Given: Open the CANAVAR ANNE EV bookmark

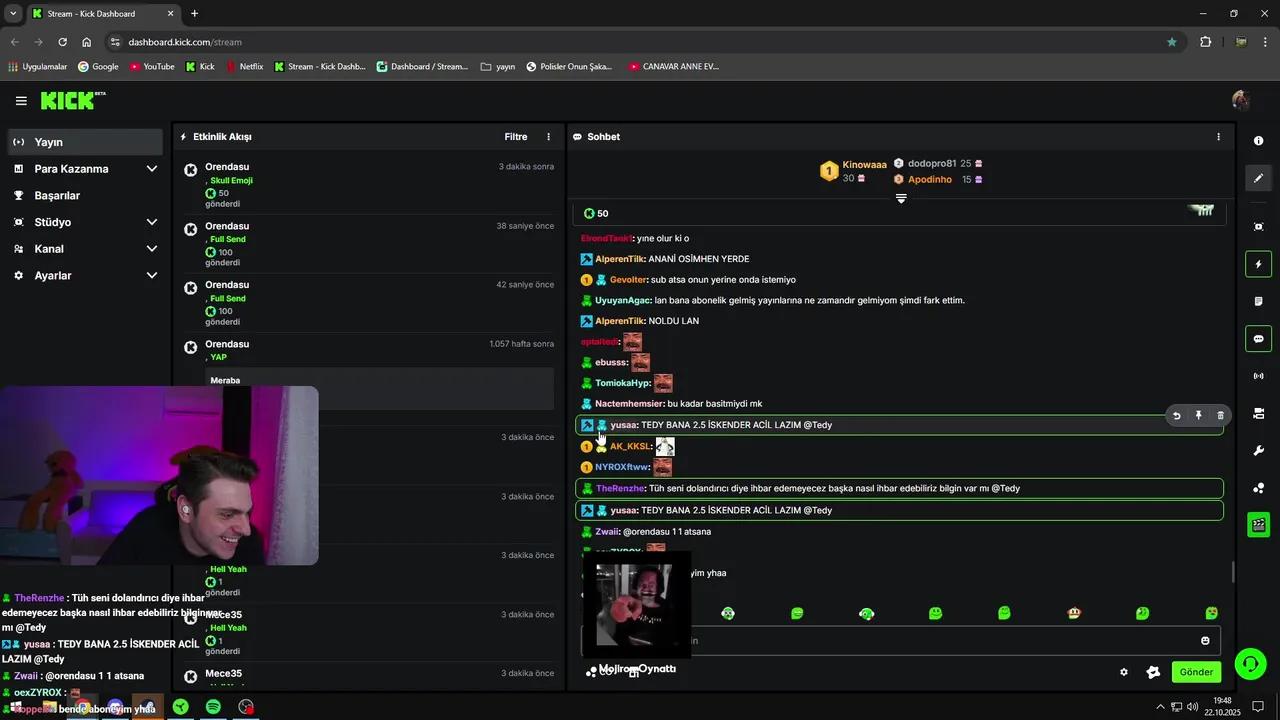Looking at the screenshot, I should 674,67.
